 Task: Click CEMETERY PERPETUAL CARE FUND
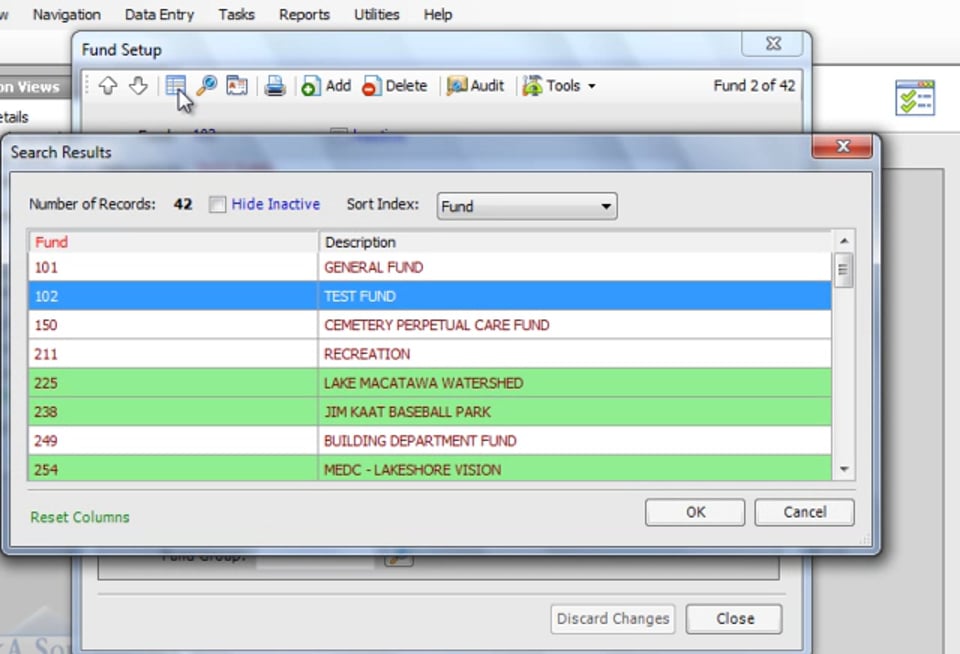[575, 325]
